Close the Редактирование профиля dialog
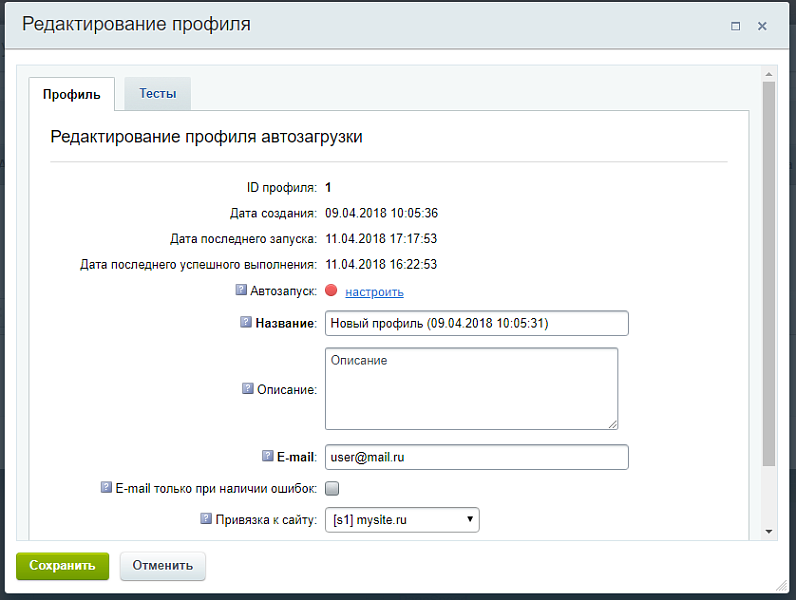The height and width of the screenshot is (600, 796). pyautogui.click(x=762, y=26)
